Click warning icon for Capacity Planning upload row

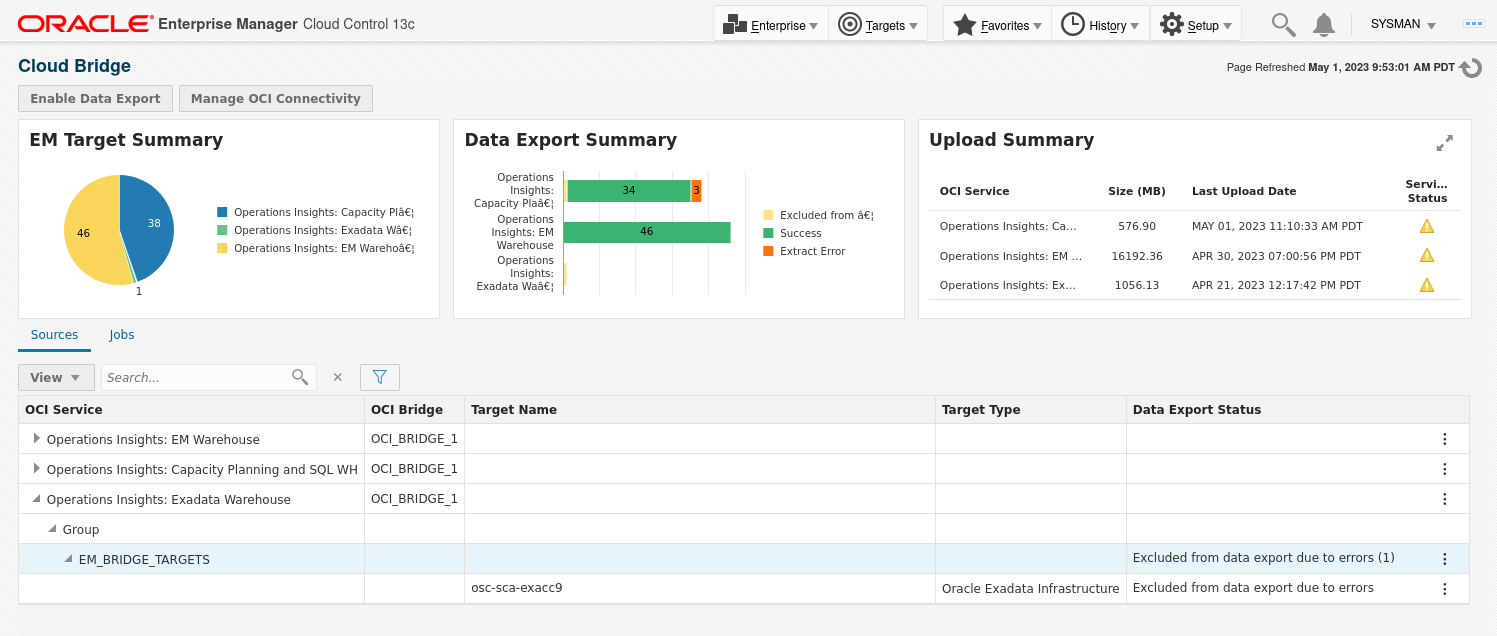click(1427, 226)
